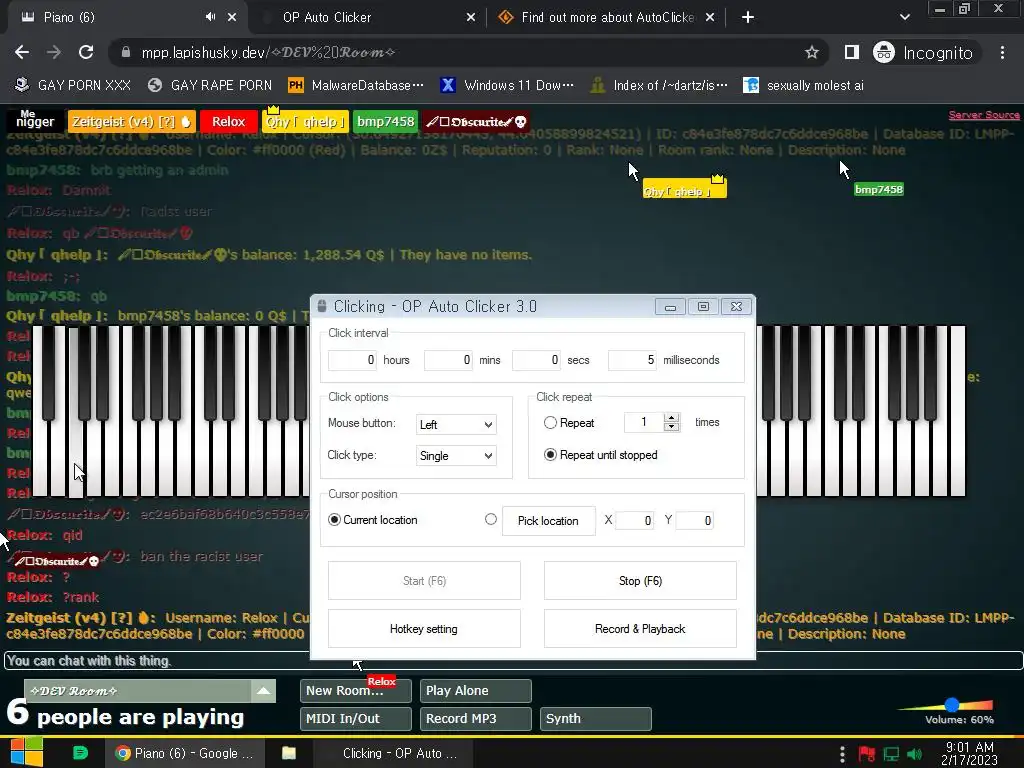Open the Server Source link
The width and height of the screenshot is (1024, 768).
coord(984,115)
